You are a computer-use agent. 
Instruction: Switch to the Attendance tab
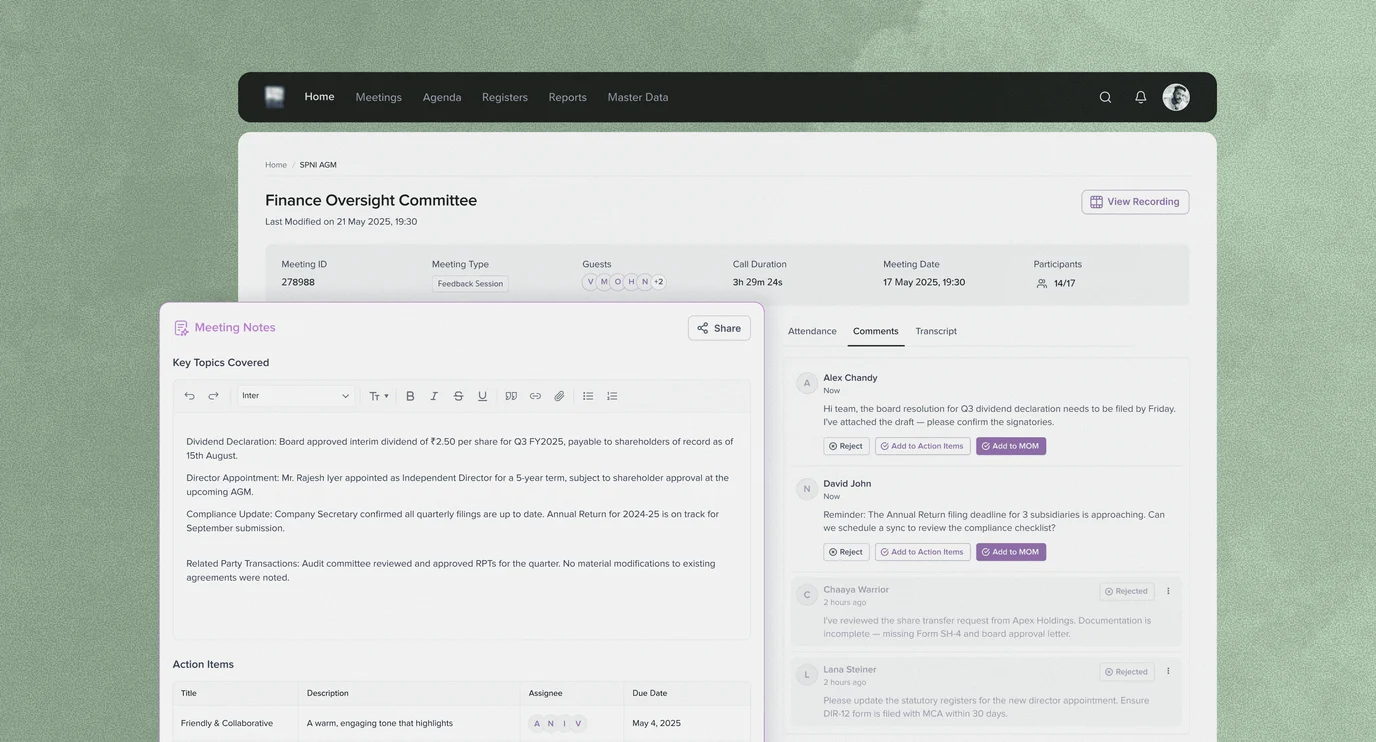(812, 331)
